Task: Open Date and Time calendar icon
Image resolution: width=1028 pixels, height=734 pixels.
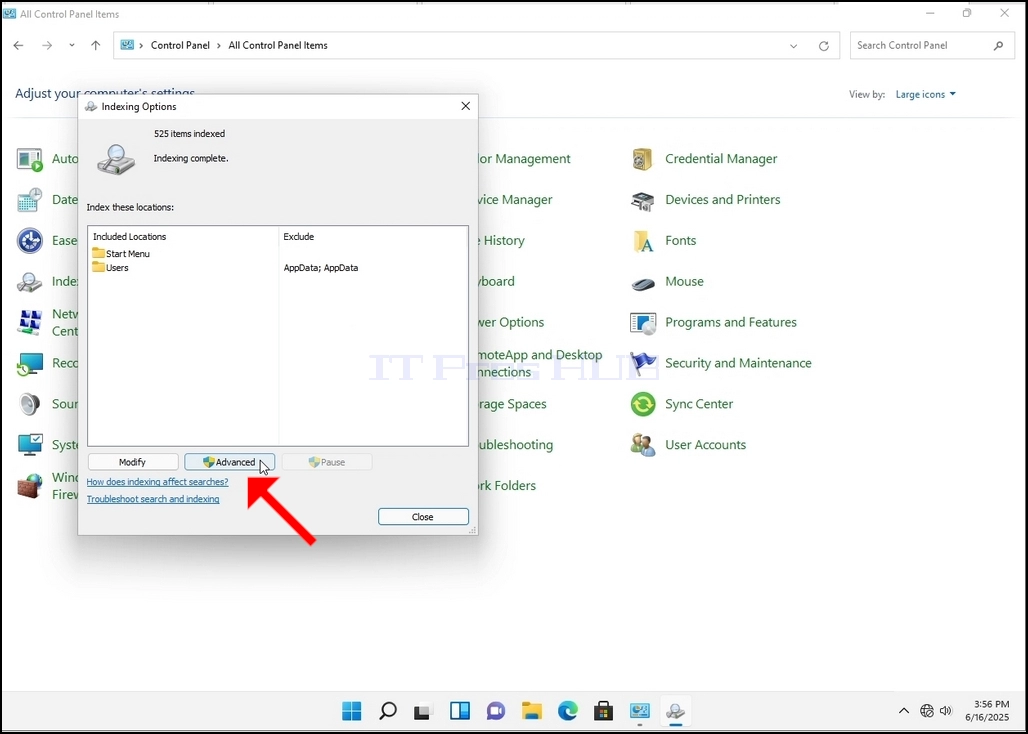Action: click(x=30, y=201)
